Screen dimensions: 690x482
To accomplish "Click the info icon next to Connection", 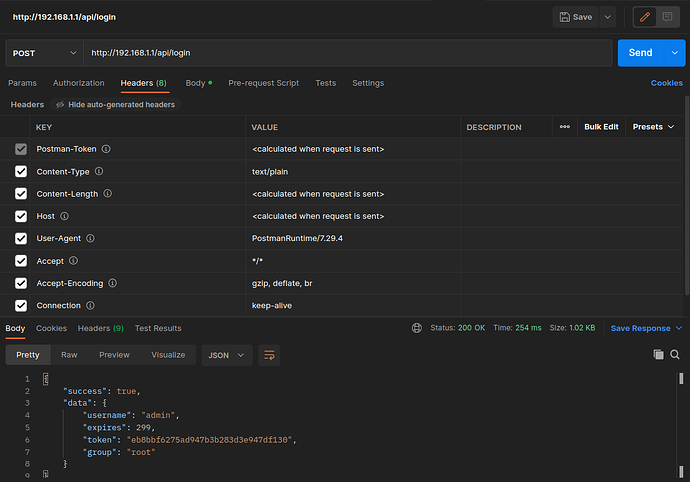I will click(90, 305).
